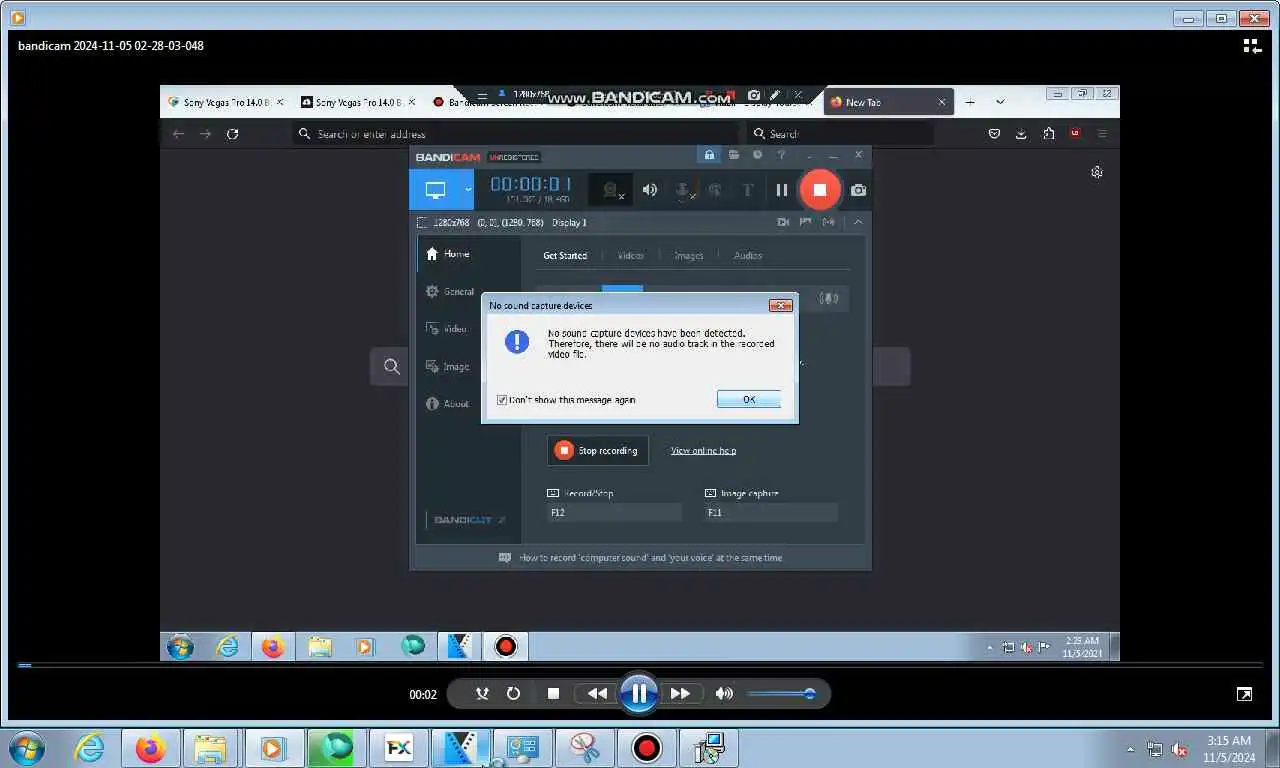Collapse the Bandicam panel with chevron arrow
Image resolution: width=1280 pixels, height=768 pixels.
858,222
